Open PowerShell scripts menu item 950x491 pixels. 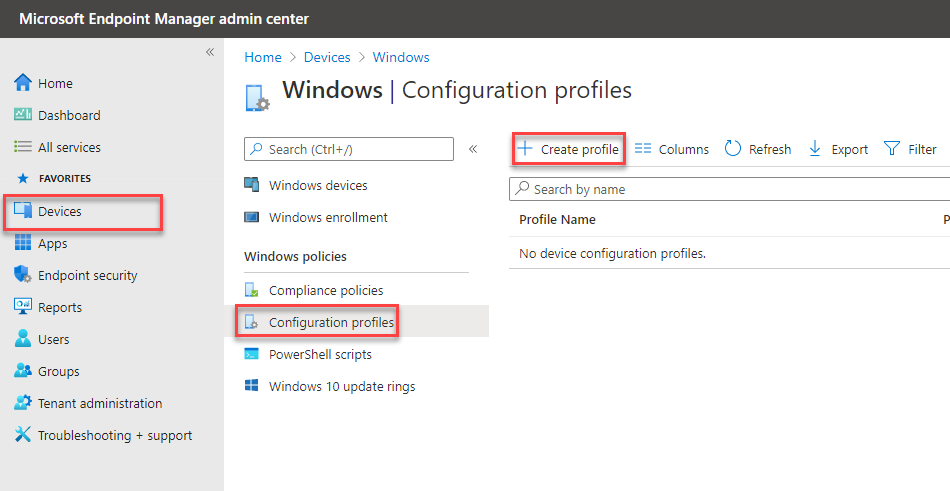tap(319, 354)
